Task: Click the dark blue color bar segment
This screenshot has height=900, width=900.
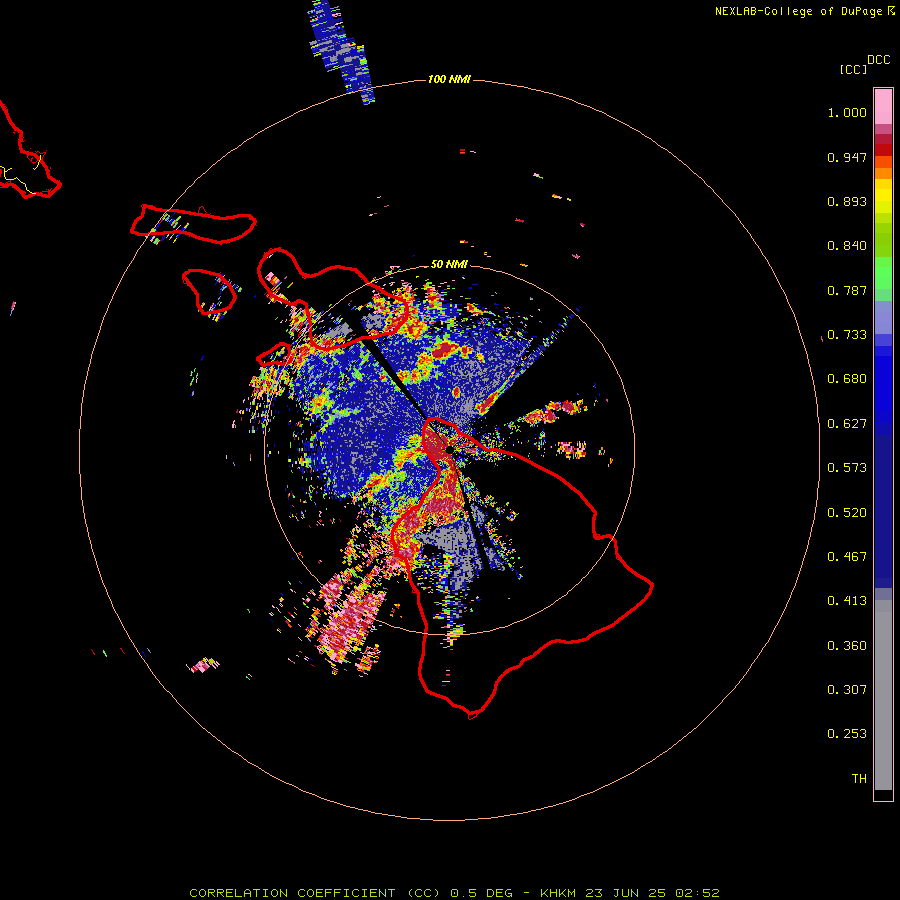Action: [x=883, y=510]
